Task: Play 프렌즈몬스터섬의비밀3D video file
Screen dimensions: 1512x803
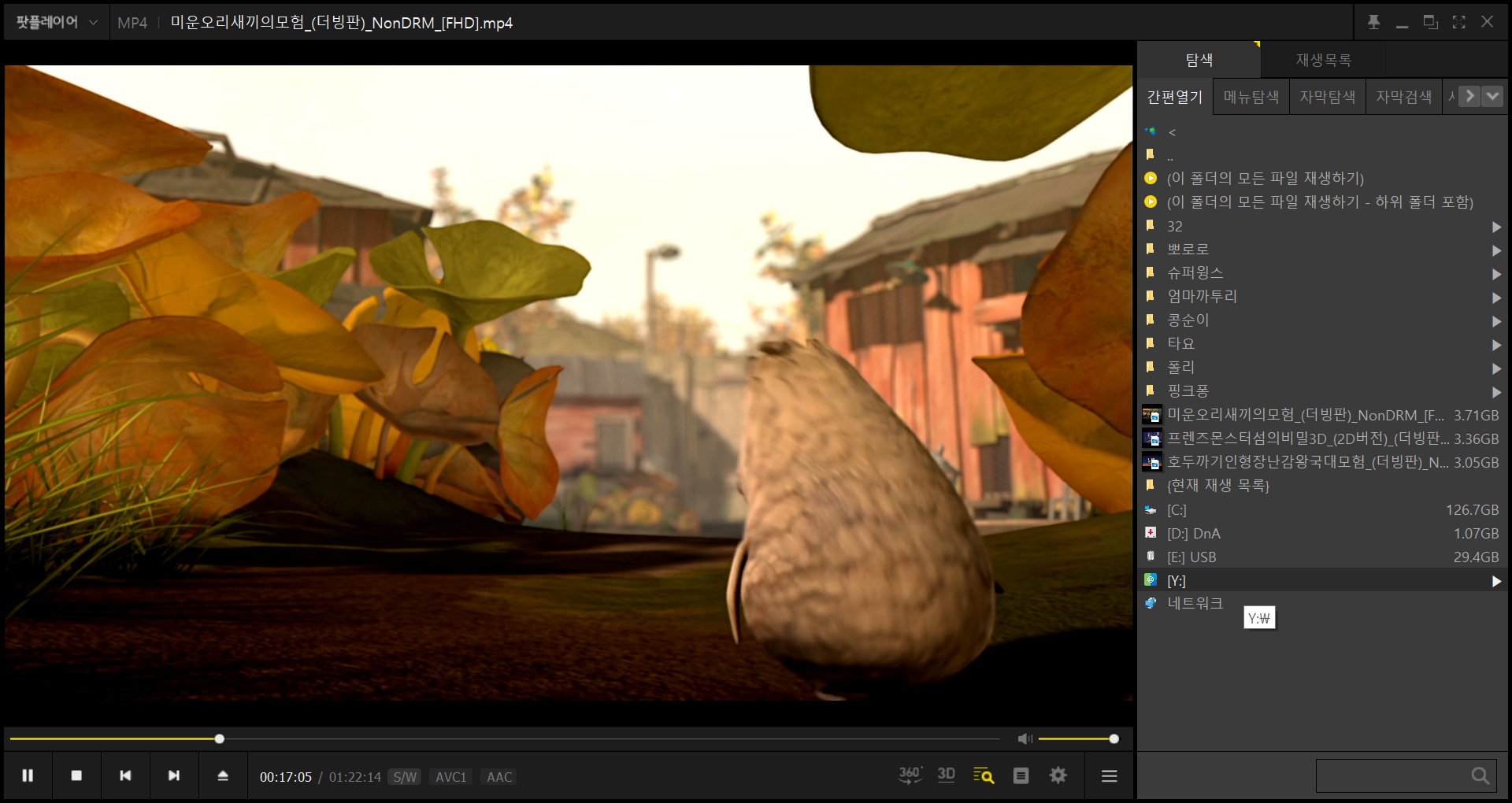Action: [1323, 439]
